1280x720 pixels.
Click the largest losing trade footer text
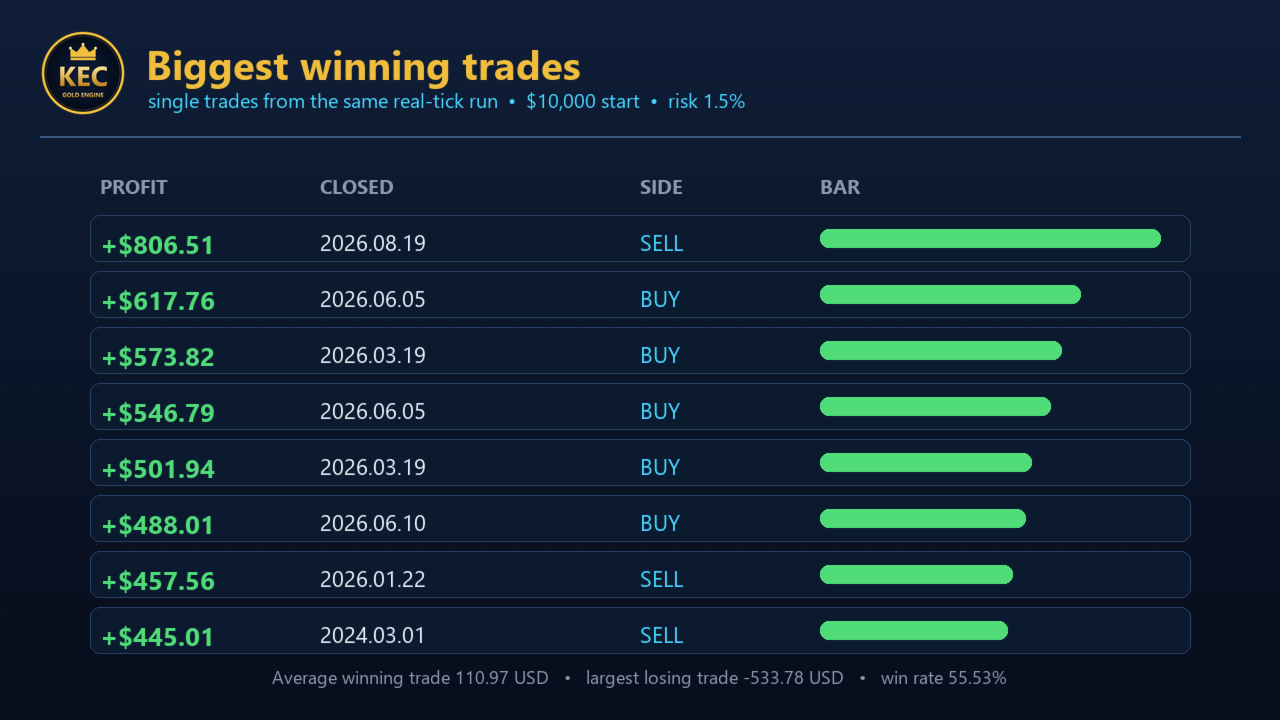coord(715,678)
